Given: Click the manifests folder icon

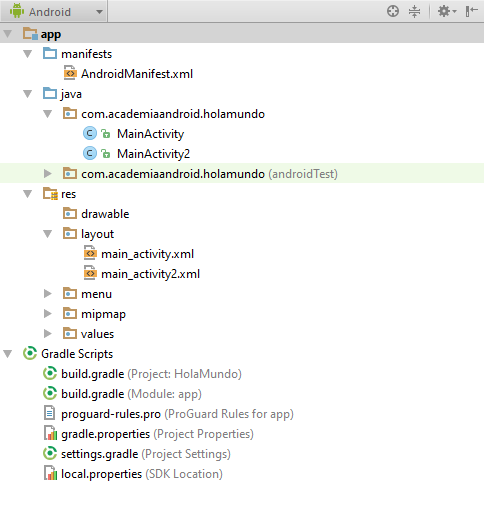Looking at the screenshot, I should click(50, 53).
